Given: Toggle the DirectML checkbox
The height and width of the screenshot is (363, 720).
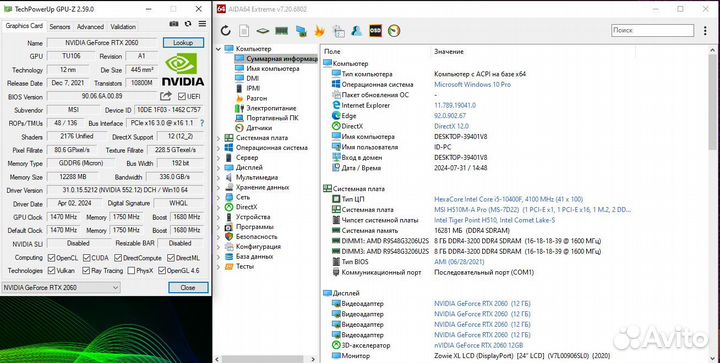Looking at the screenshot, I should pos(171,258).
